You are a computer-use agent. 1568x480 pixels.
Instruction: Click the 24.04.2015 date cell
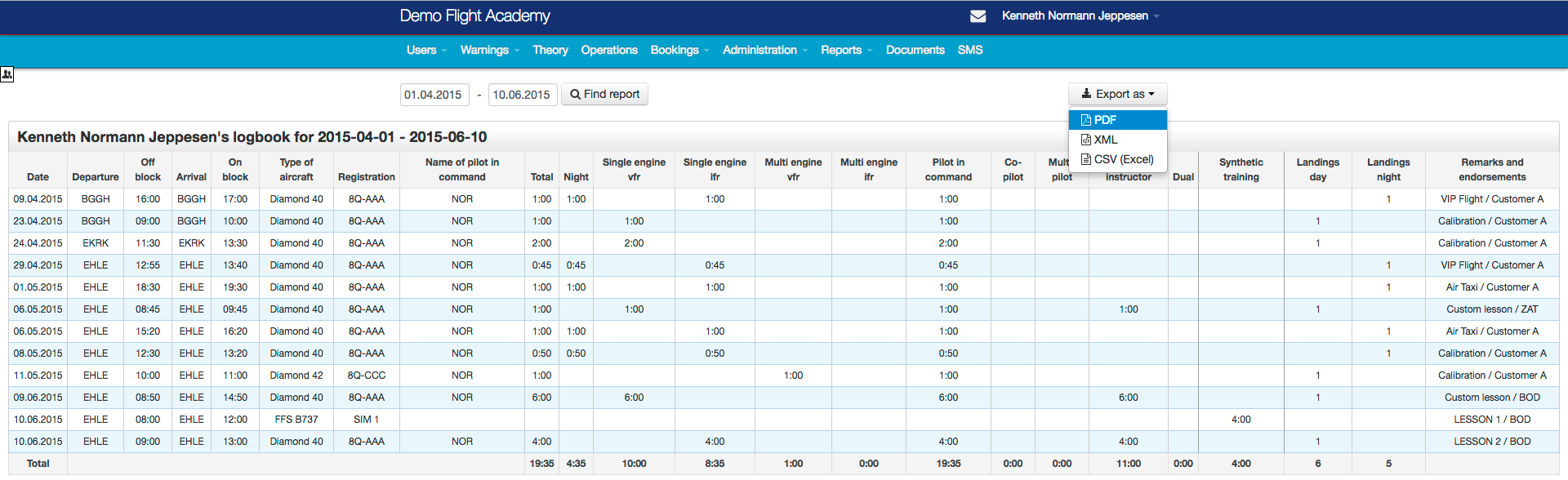(x=38, y=243)
